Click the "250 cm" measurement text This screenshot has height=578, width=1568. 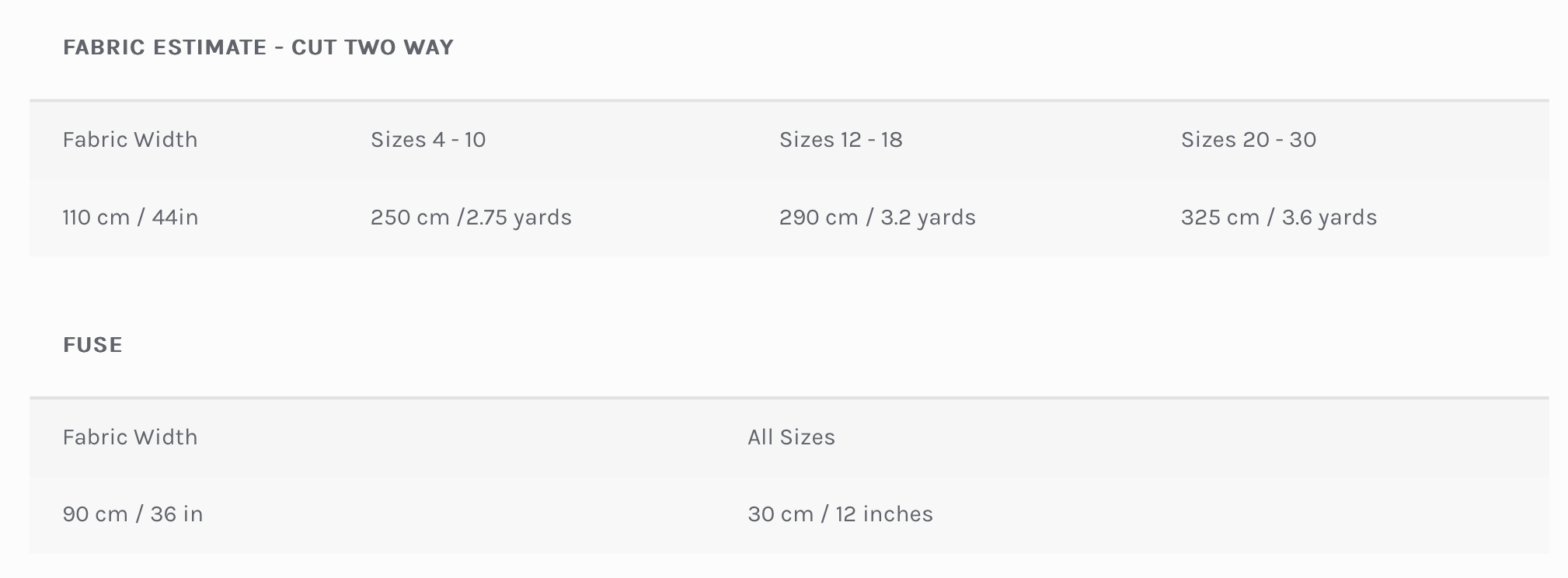pos(409,218)
